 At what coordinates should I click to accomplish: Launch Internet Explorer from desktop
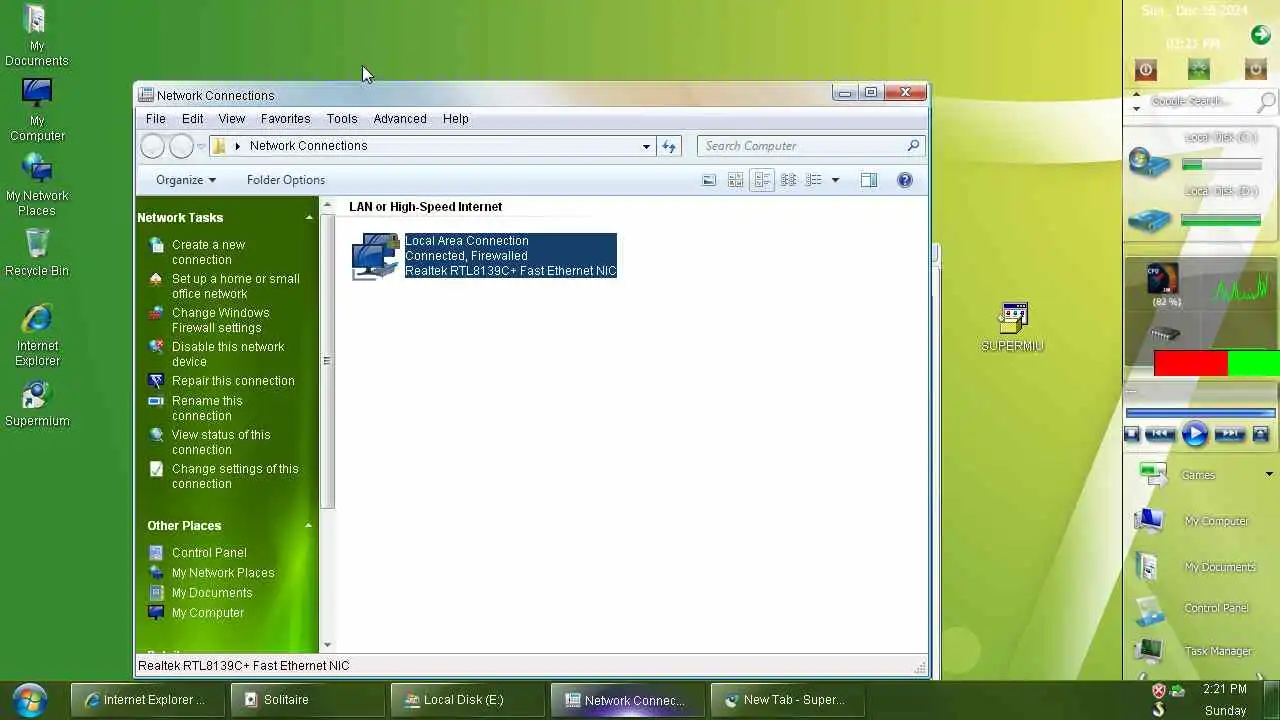click(x=37, y=335)
